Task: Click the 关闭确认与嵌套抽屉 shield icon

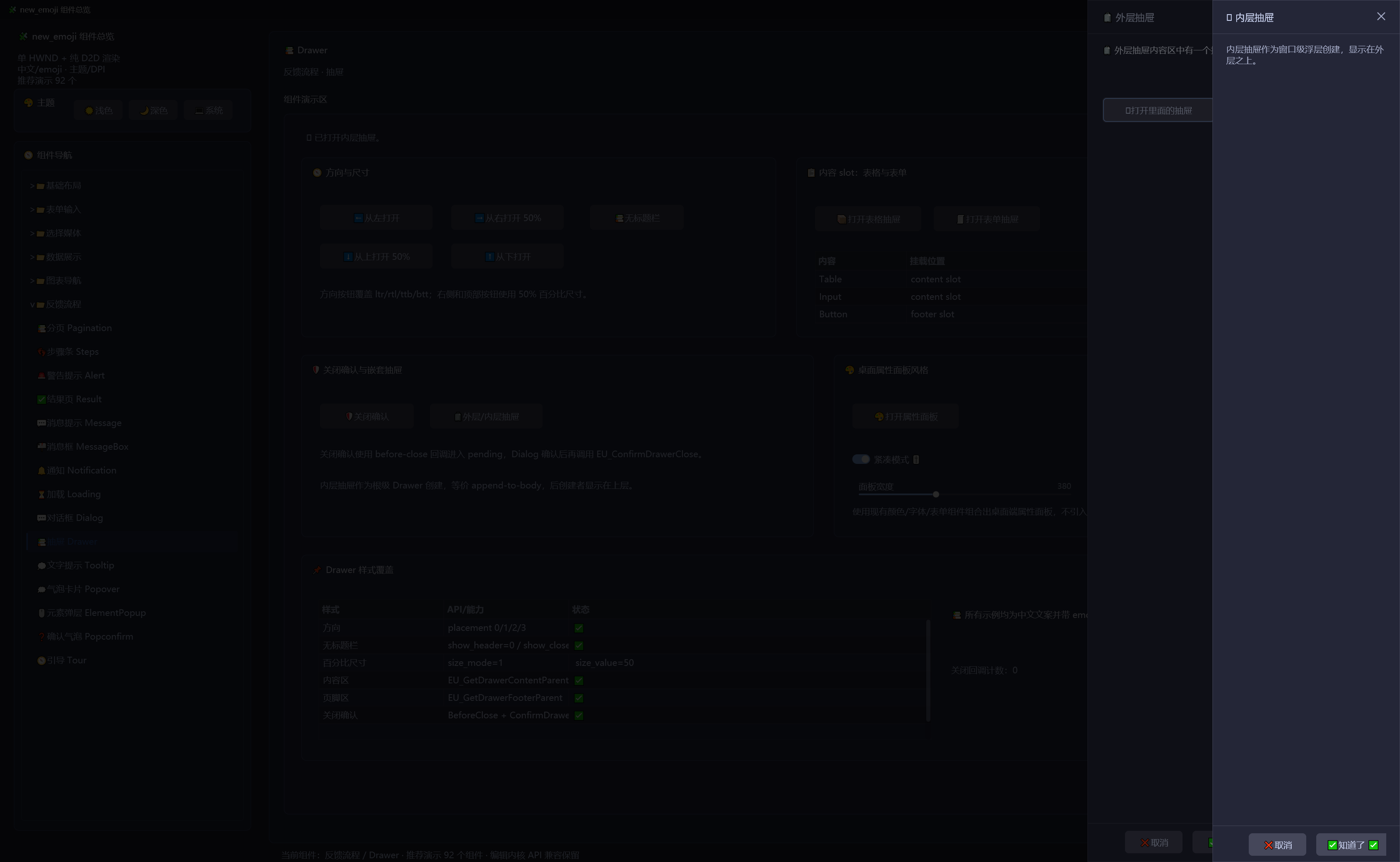Action: (x=316, y=370)
